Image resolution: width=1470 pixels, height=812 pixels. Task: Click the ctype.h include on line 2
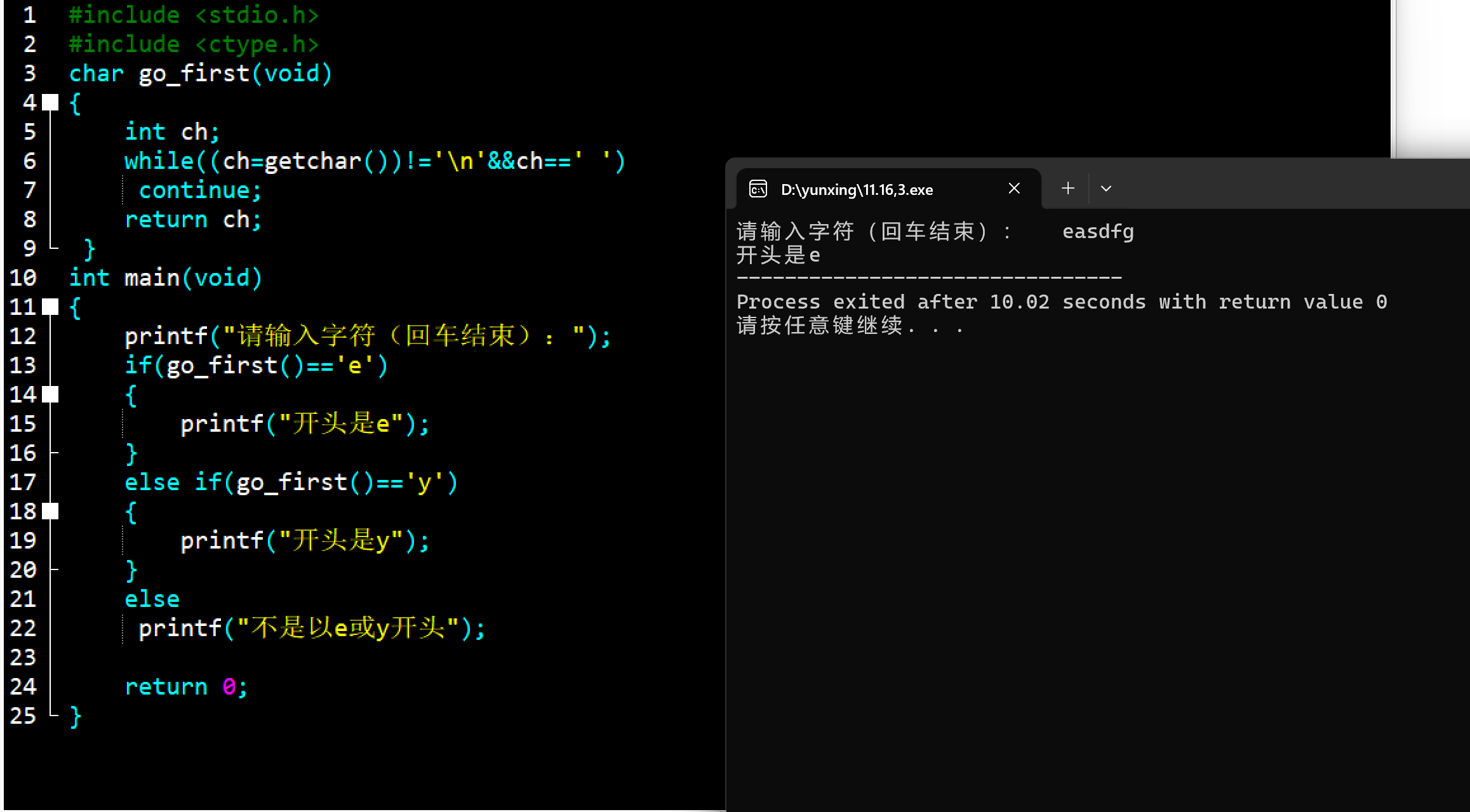click(x=257, y=44)
